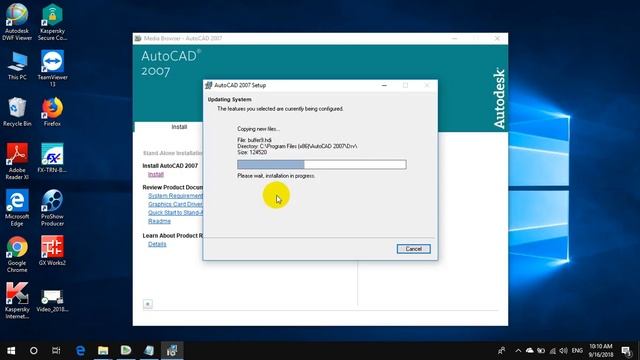Open the People icon in system tray
Screen dimensions: 640x360
(502, 351)
